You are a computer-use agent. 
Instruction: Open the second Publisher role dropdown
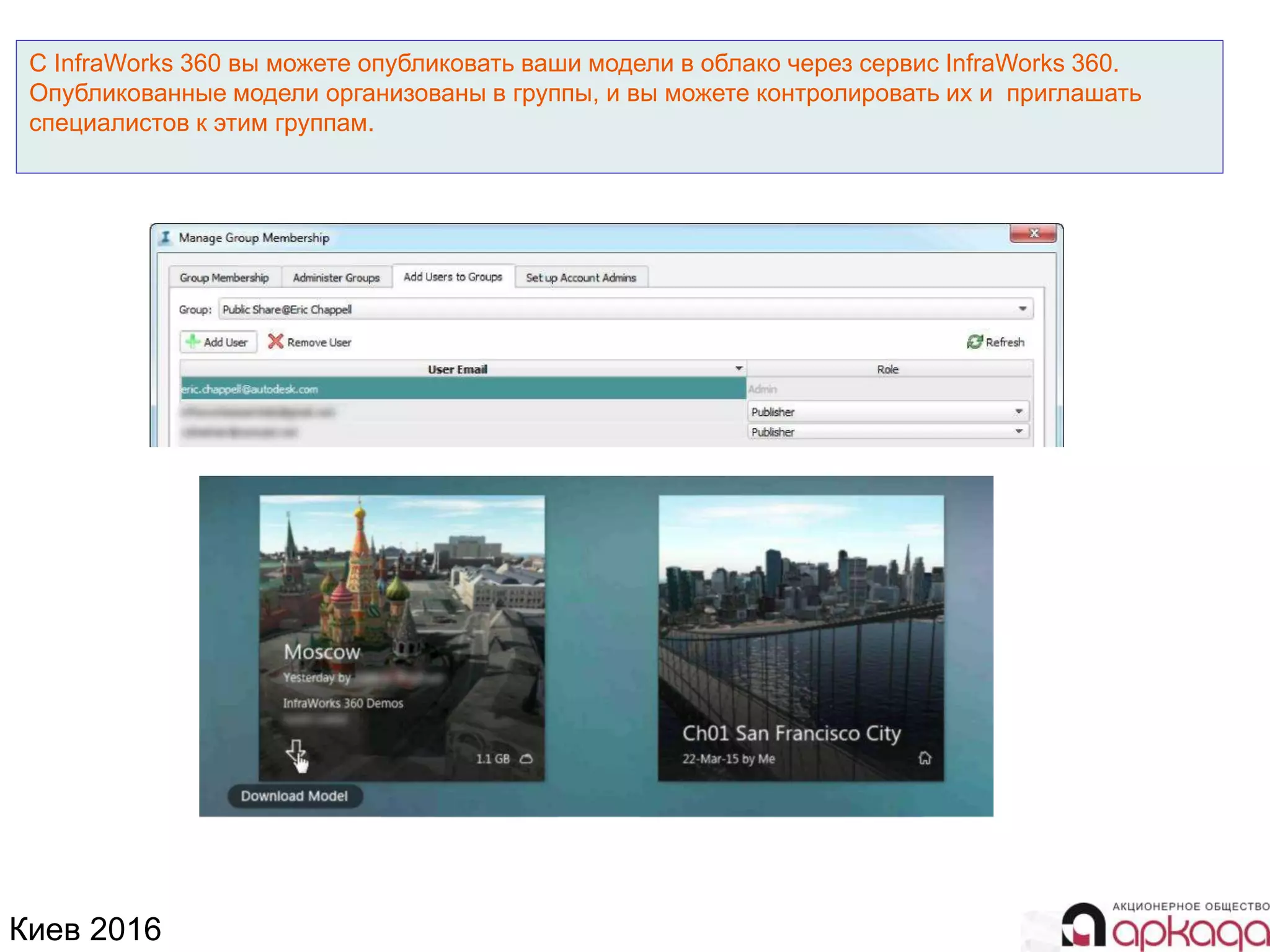pyautogui.click(x=888, y=432)
